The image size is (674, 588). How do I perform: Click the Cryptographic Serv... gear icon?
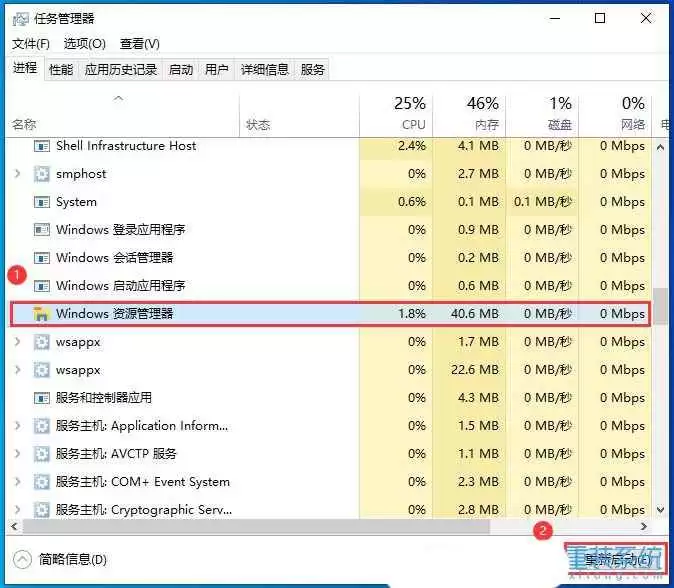(x=42, y=510)
